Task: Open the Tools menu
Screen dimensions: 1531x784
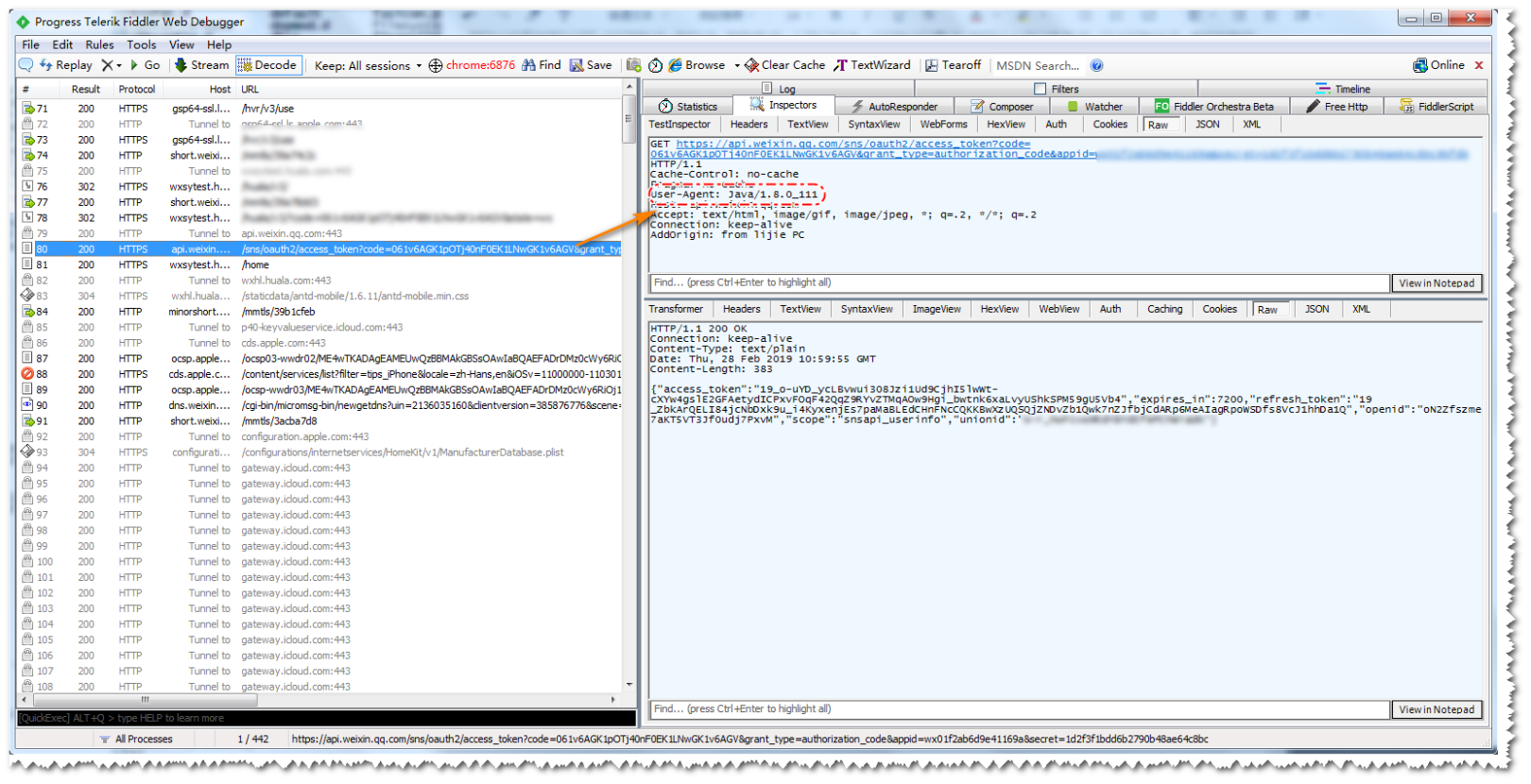Action: pyautogui.click(x=142, y=44)
